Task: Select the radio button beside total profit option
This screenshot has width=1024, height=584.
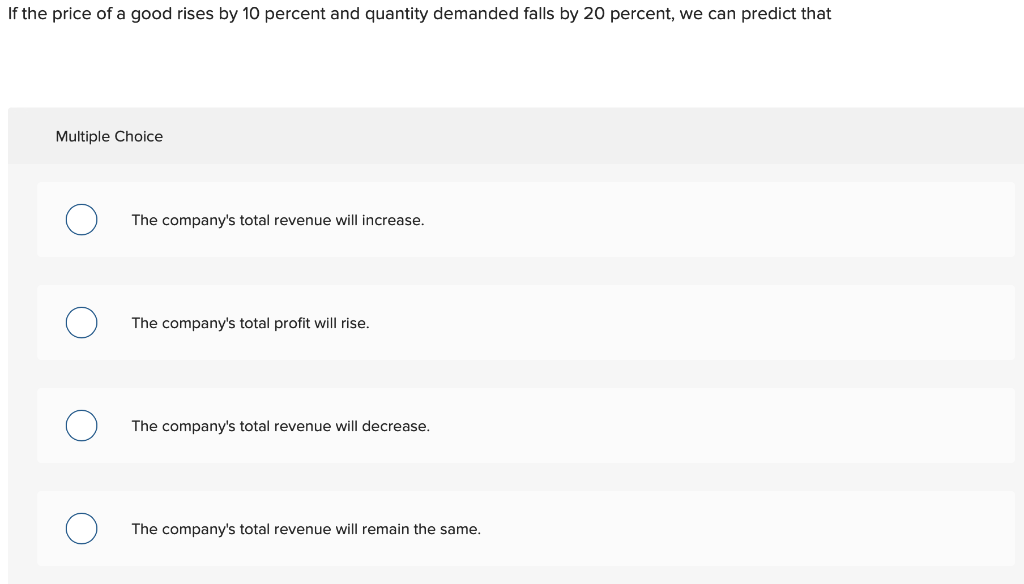Action: pyautogui.click(x=81, y=322)
